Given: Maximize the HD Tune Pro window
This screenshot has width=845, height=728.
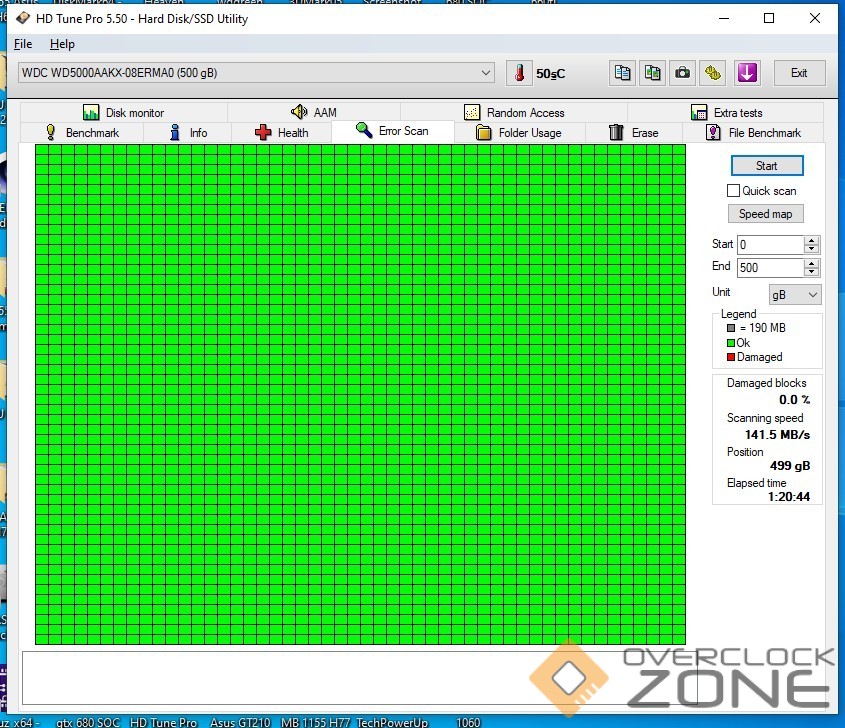Looking at the screenshot, I should (x=769, y=18).
